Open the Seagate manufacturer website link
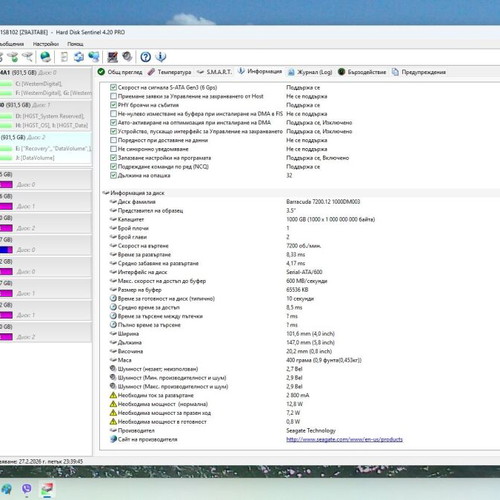Screen dimensions: 500x500 [344, 439]
